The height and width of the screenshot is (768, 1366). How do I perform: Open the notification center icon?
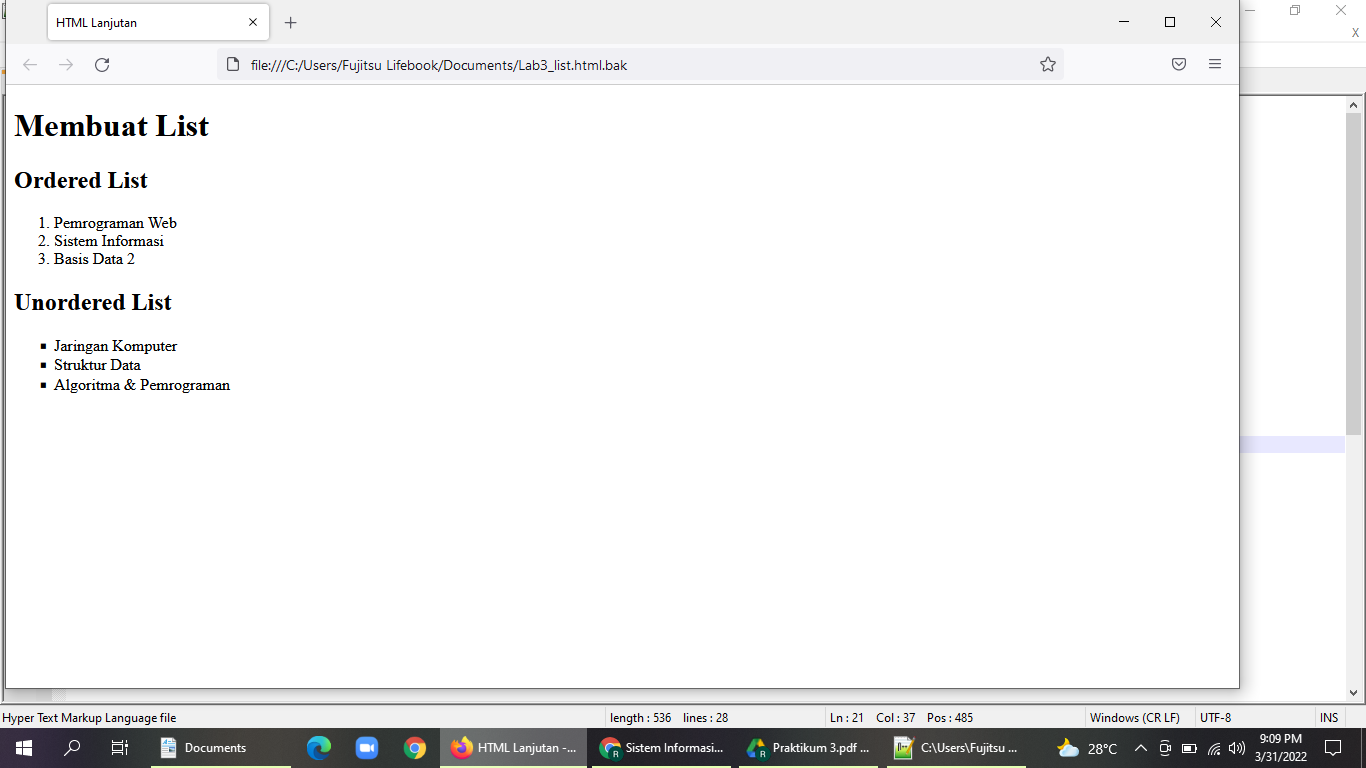coord(1332,748)
